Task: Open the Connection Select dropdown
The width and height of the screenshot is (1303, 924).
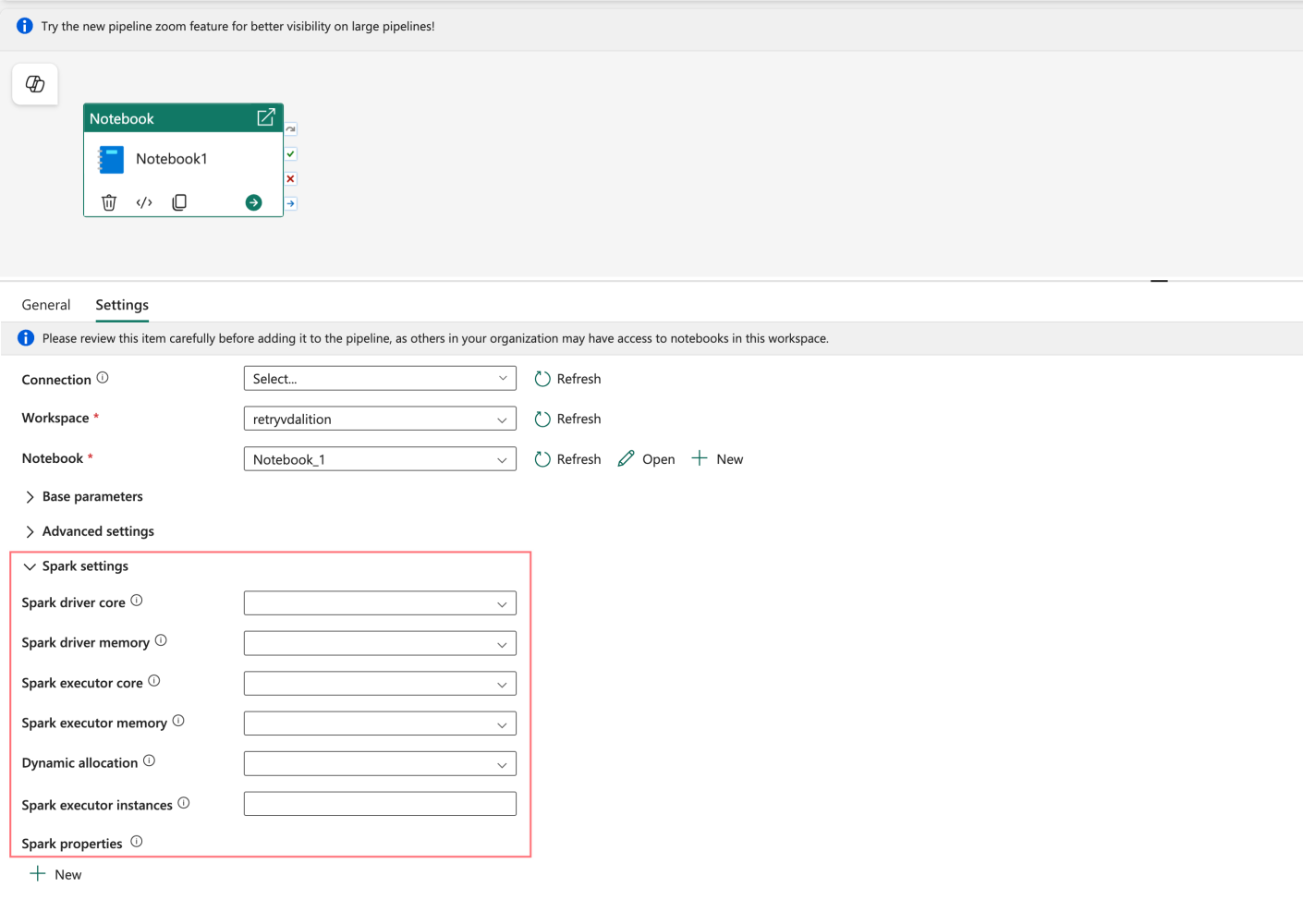Action: click(380, 379)
